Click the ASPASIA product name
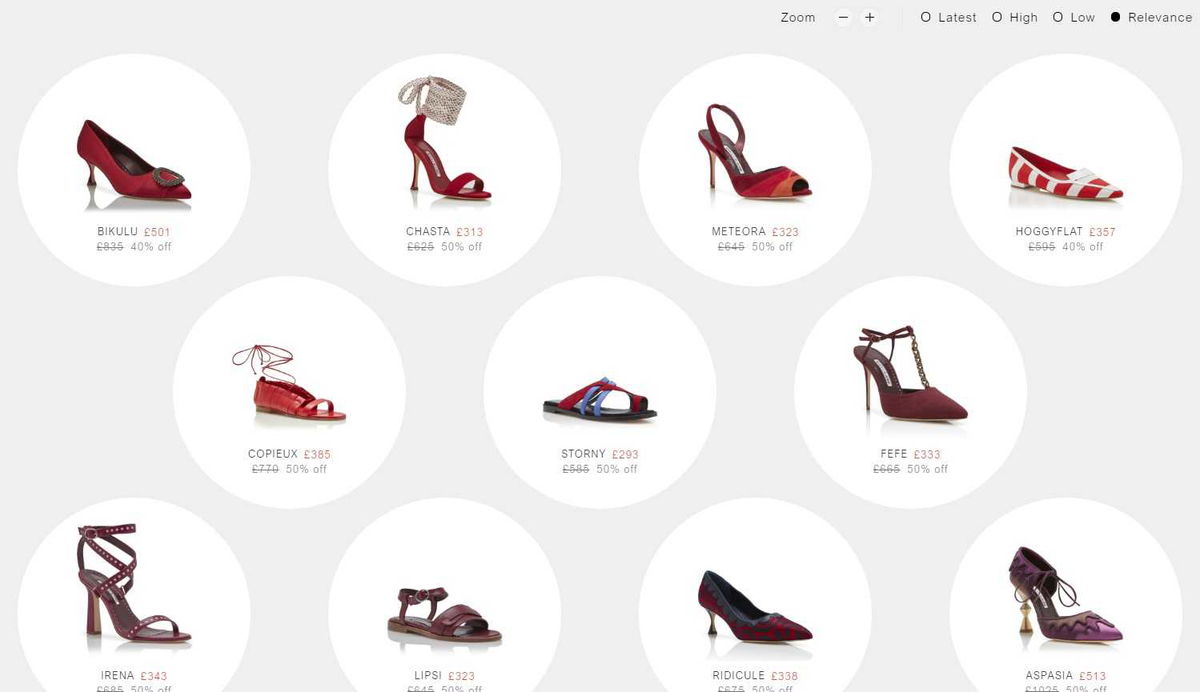1200x692 pixels. pyautogui.click(x=1049, y=676)
